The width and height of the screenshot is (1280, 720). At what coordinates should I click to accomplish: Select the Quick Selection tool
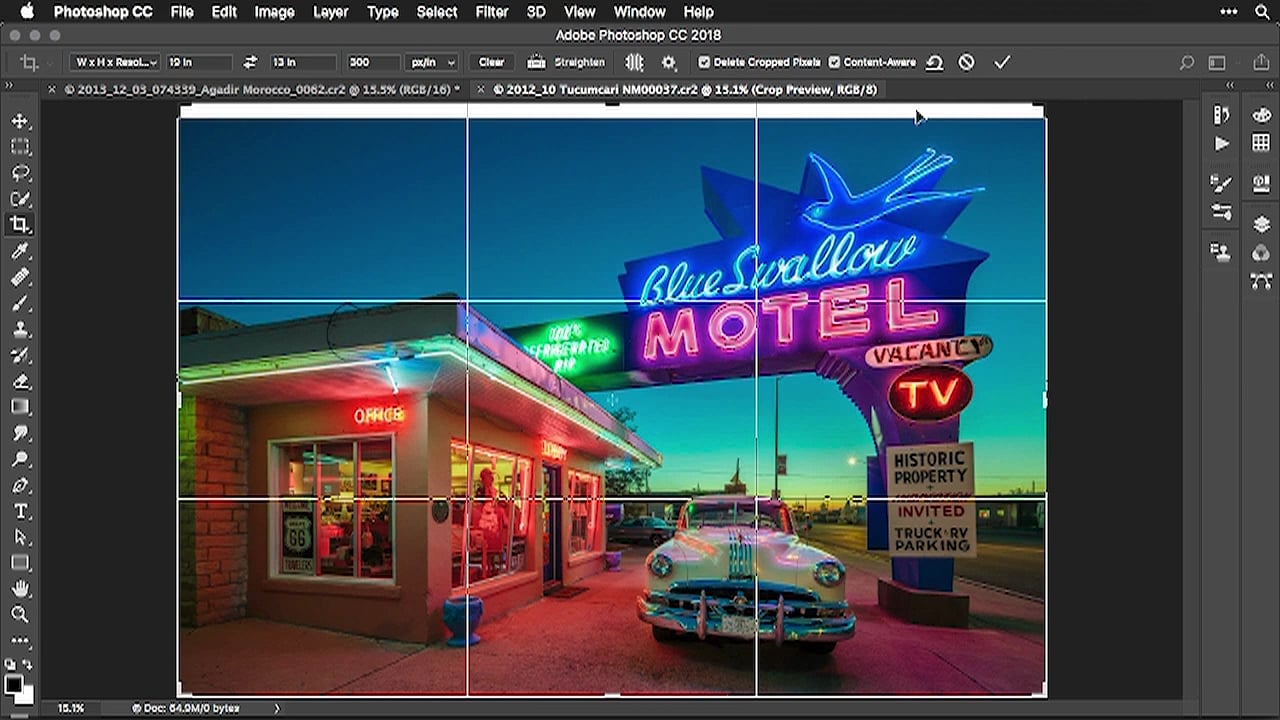click(20, 199)
